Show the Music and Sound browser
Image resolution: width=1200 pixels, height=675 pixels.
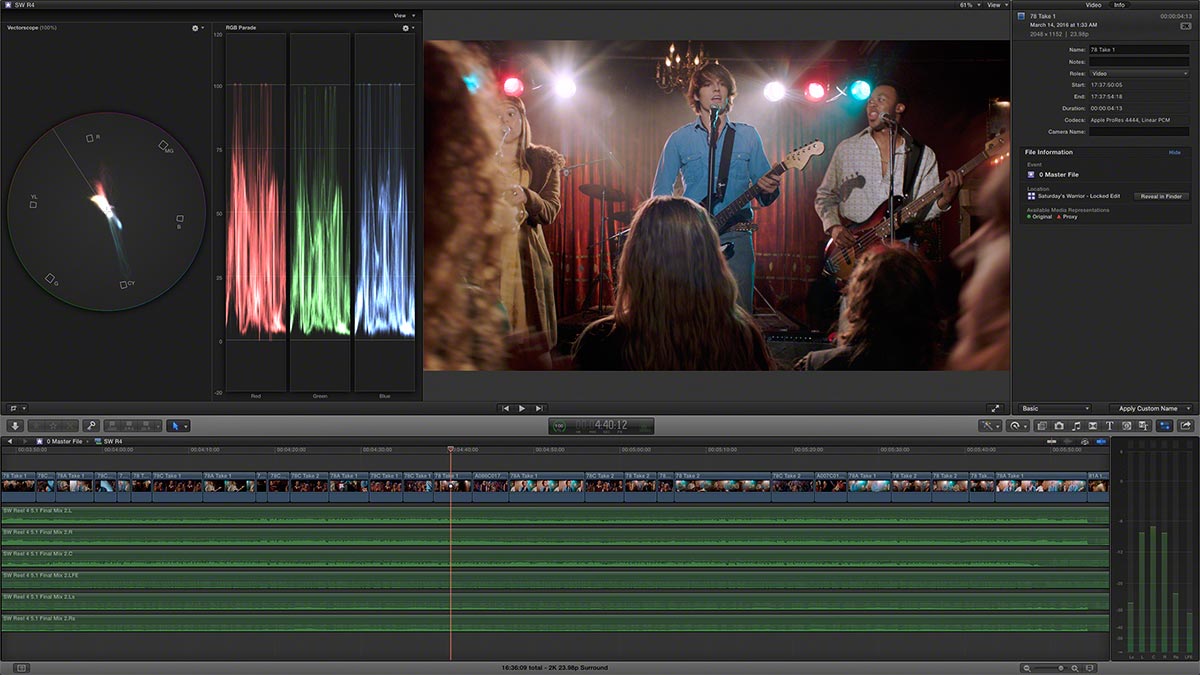point(1076,426)
